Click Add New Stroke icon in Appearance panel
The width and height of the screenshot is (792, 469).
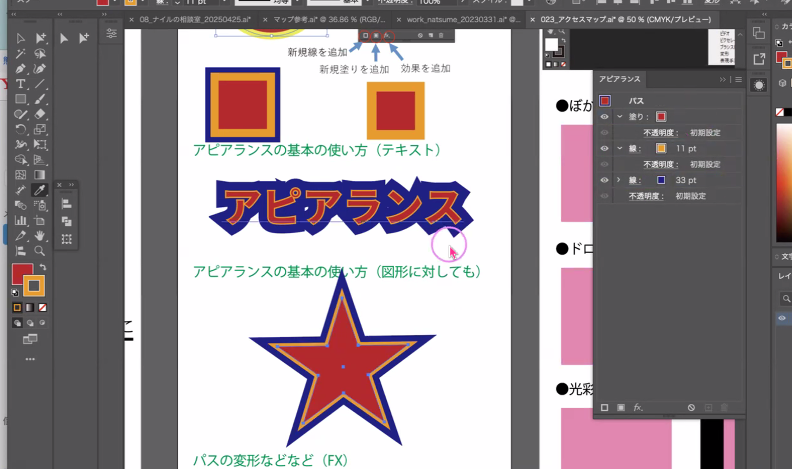(x=604, y=408)
